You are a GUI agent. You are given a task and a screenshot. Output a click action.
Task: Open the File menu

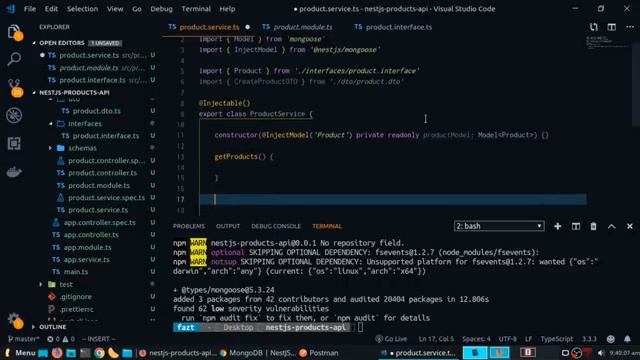[30, 9]
